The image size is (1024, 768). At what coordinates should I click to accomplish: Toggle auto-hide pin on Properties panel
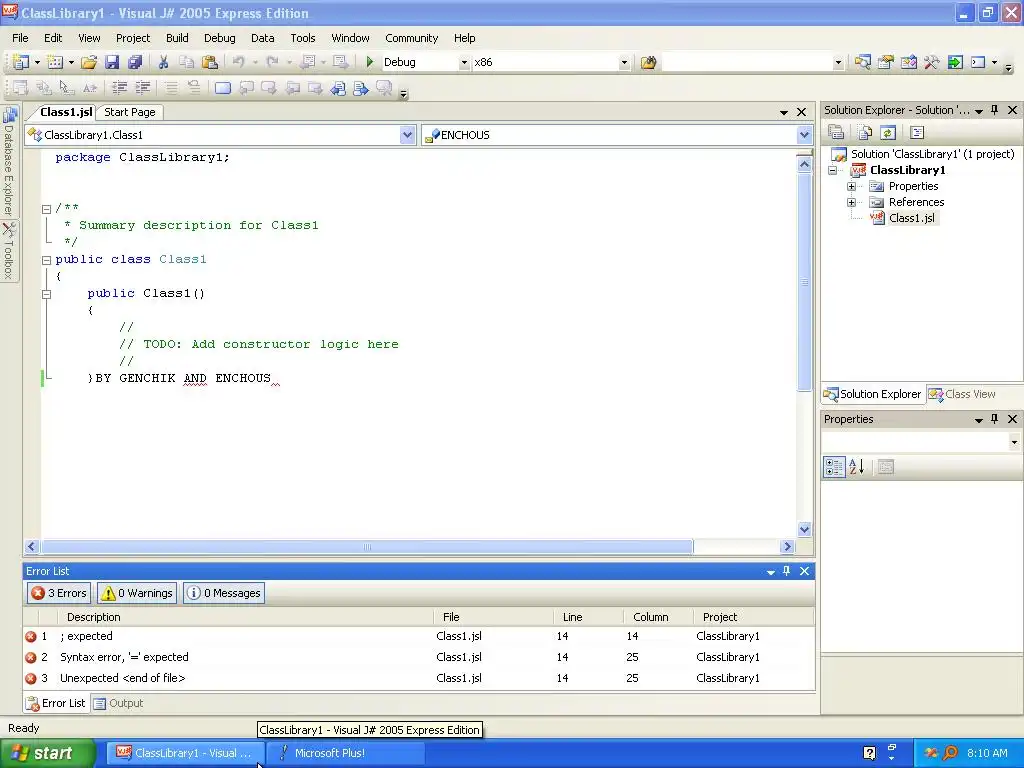[x=995, y=419]
